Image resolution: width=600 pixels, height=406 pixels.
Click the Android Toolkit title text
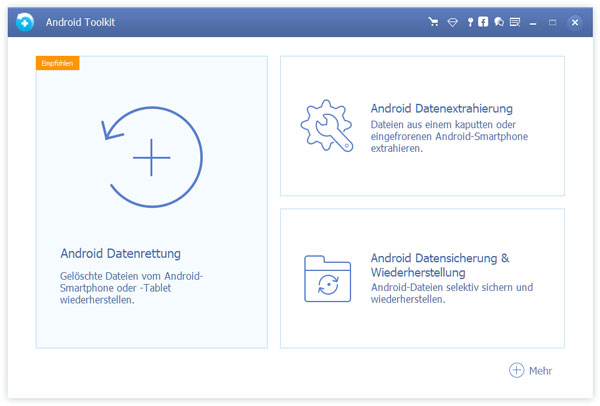point(80,22)
